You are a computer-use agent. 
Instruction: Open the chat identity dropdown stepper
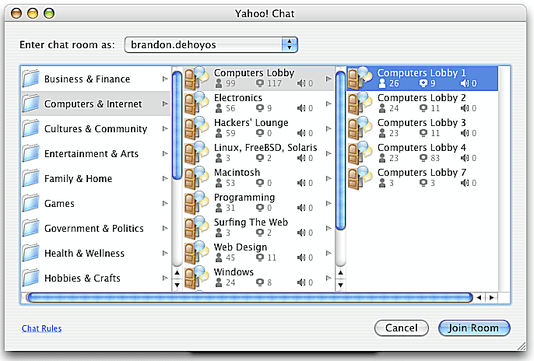pos(289,45)
